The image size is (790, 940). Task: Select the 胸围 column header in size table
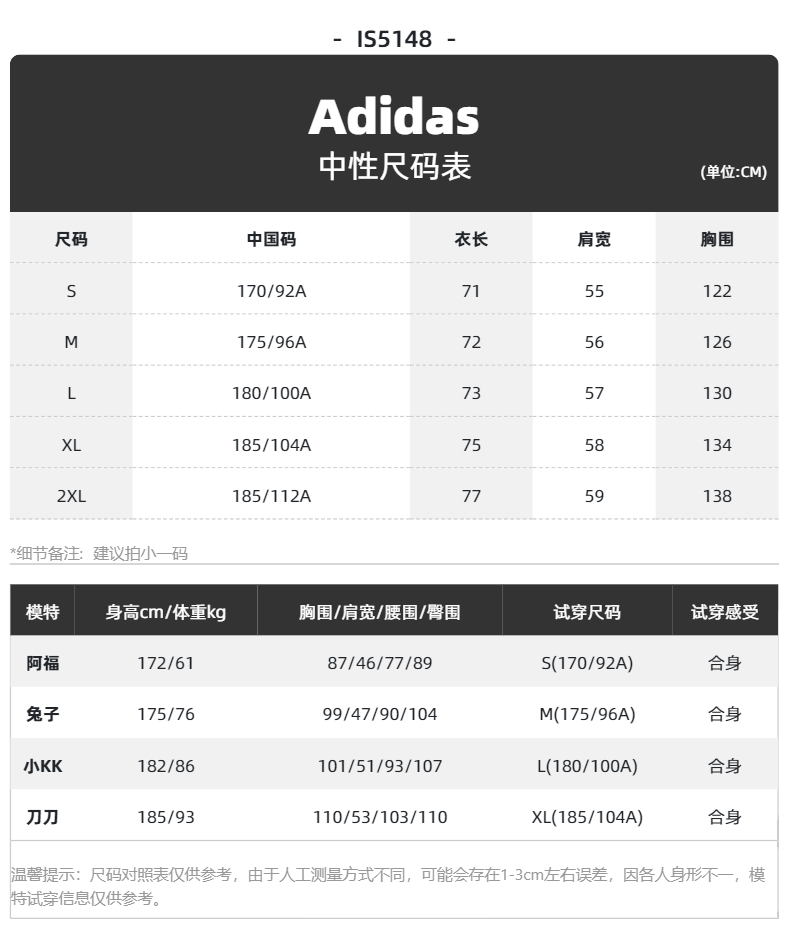[717, 239]
